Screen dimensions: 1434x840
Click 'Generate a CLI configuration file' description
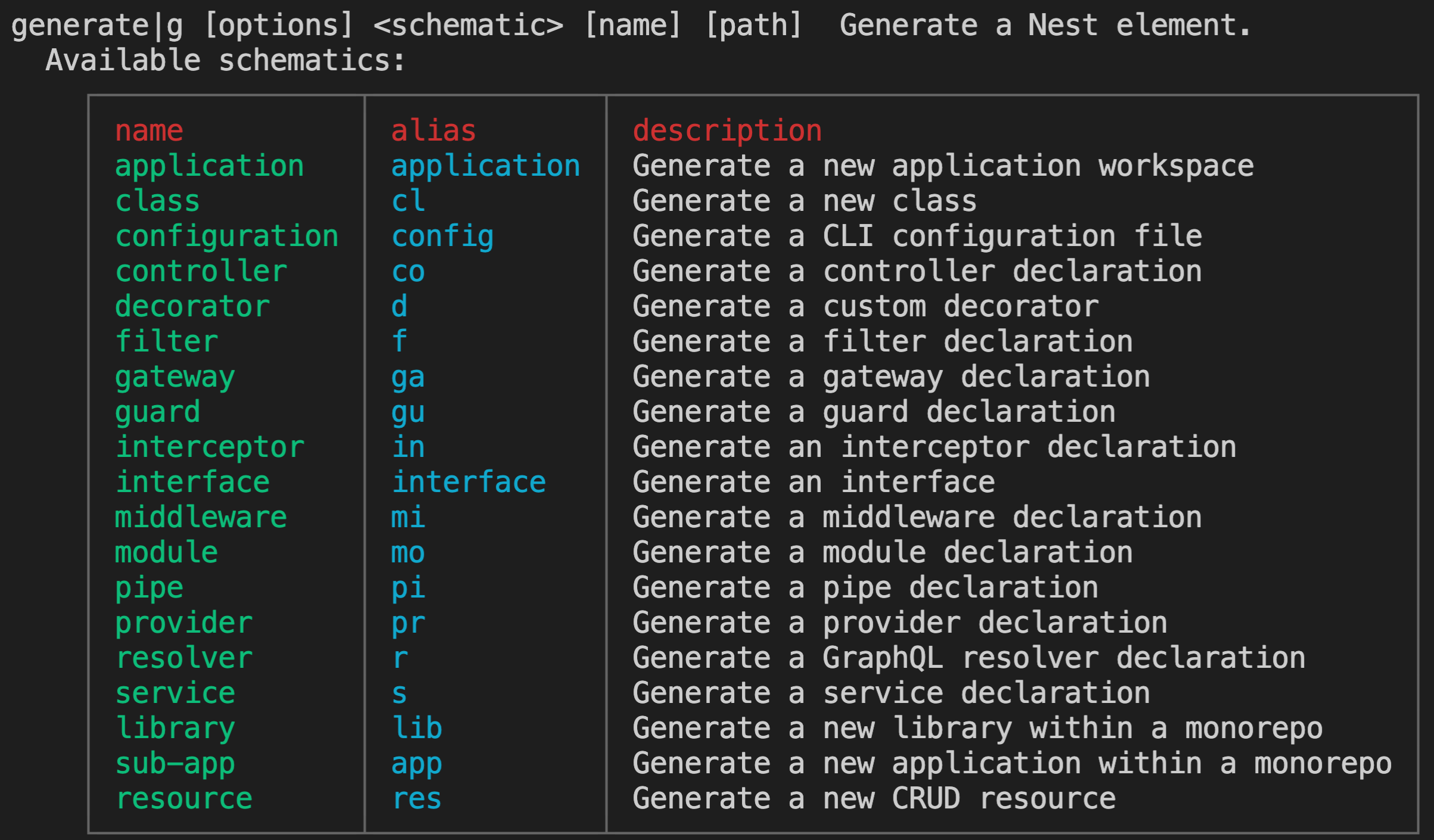click(x=917, y=236)
